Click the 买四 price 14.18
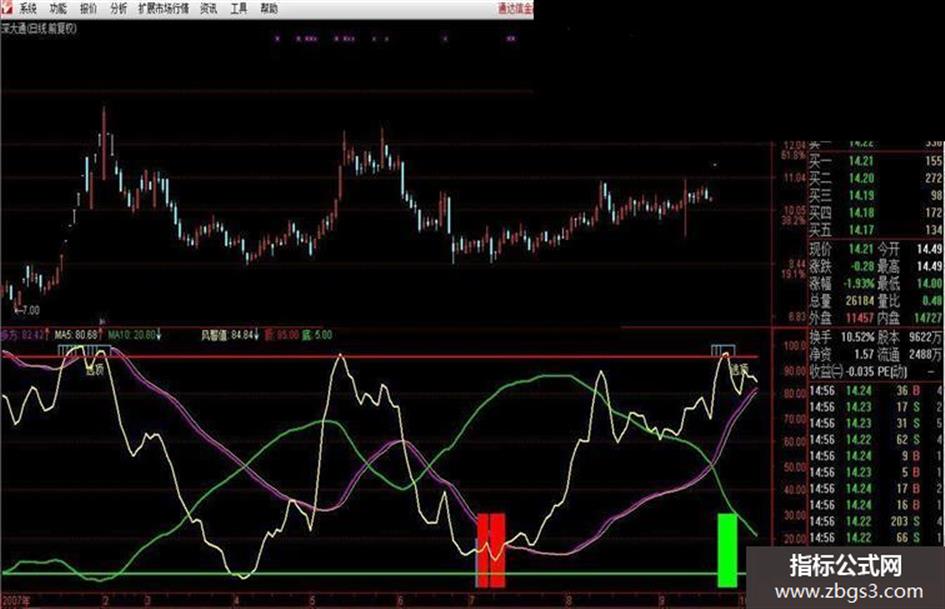The image size is (945, 609). click(861, 212)
